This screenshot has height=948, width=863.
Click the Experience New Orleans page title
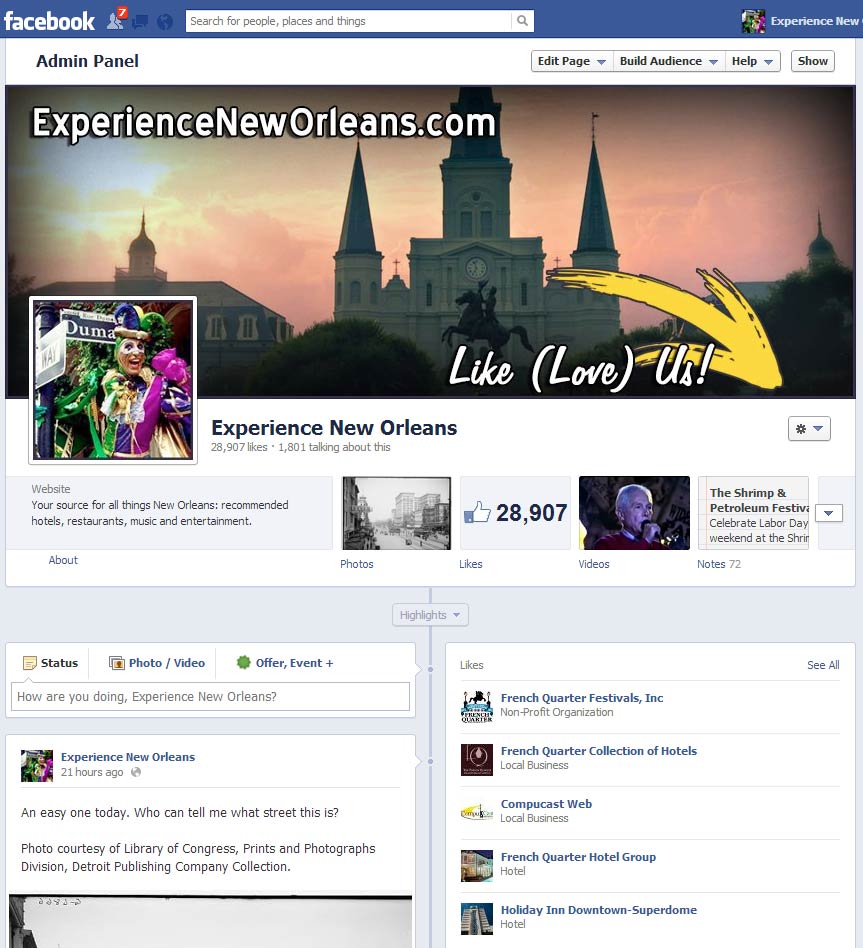coord(334,428)
